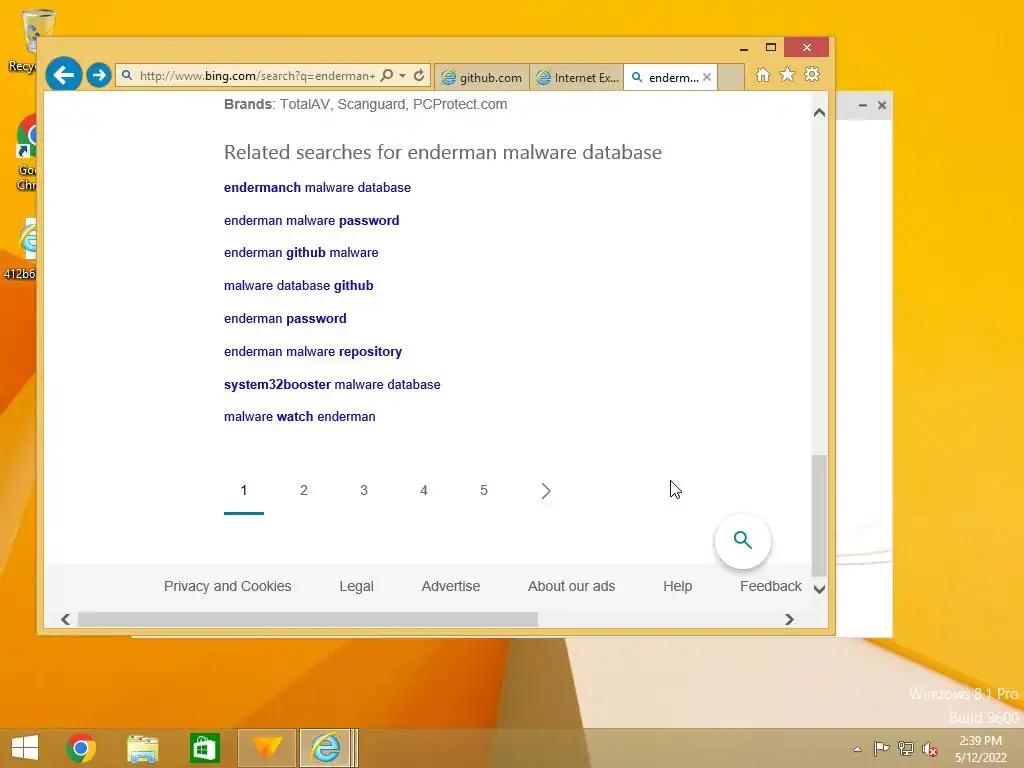The image size is (1024, 768).
Task: Open the Feedback footer link
Action: point(771,586)
